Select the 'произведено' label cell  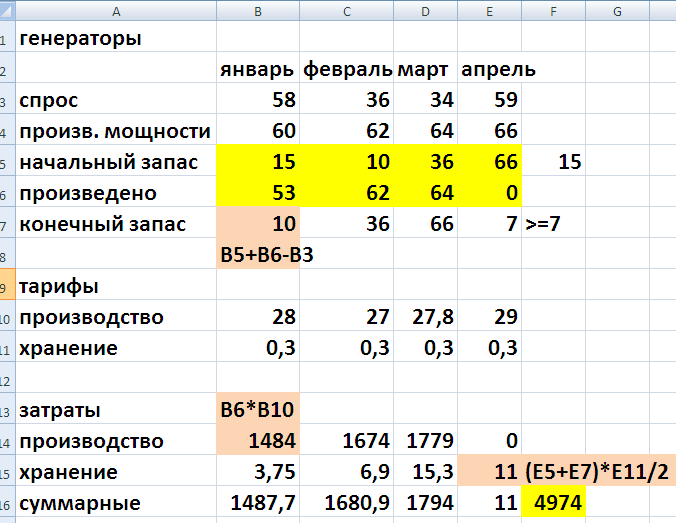[116, 193]
